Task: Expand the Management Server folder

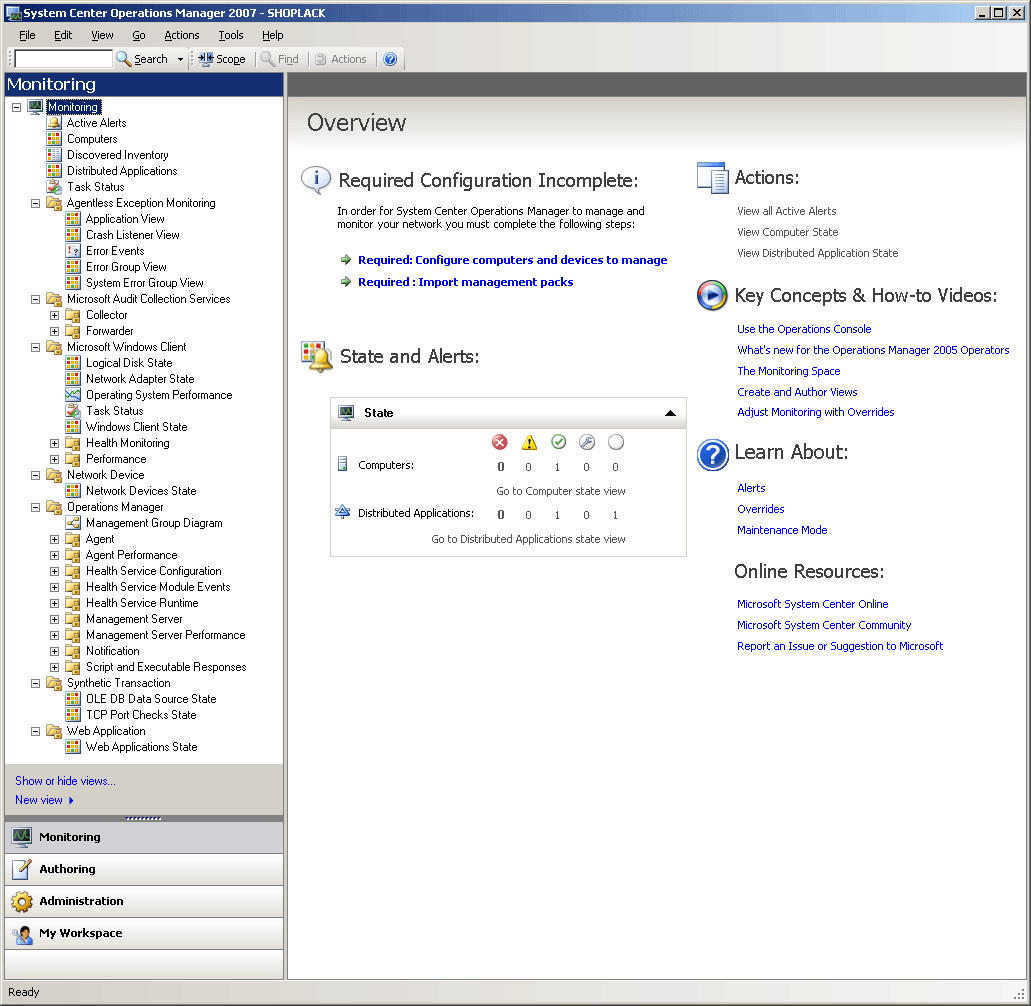Action: click(x=55, y=619)
